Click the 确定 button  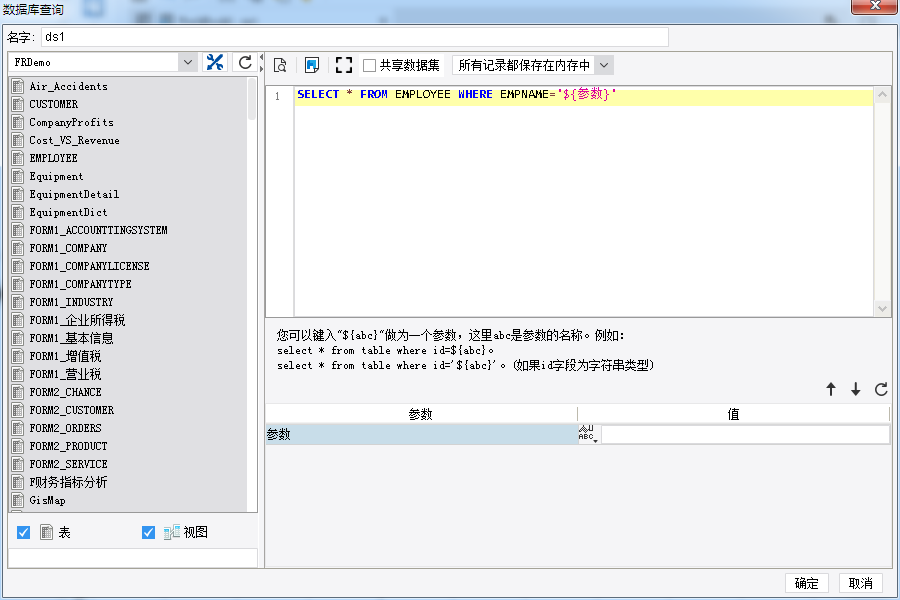point(806,583)
